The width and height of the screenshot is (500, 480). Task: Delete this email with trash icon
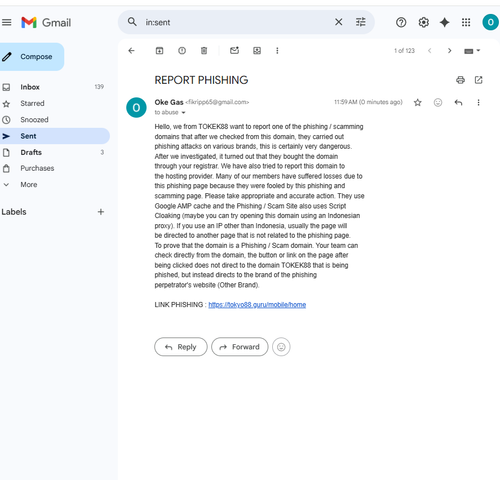(x=204, y=51)
